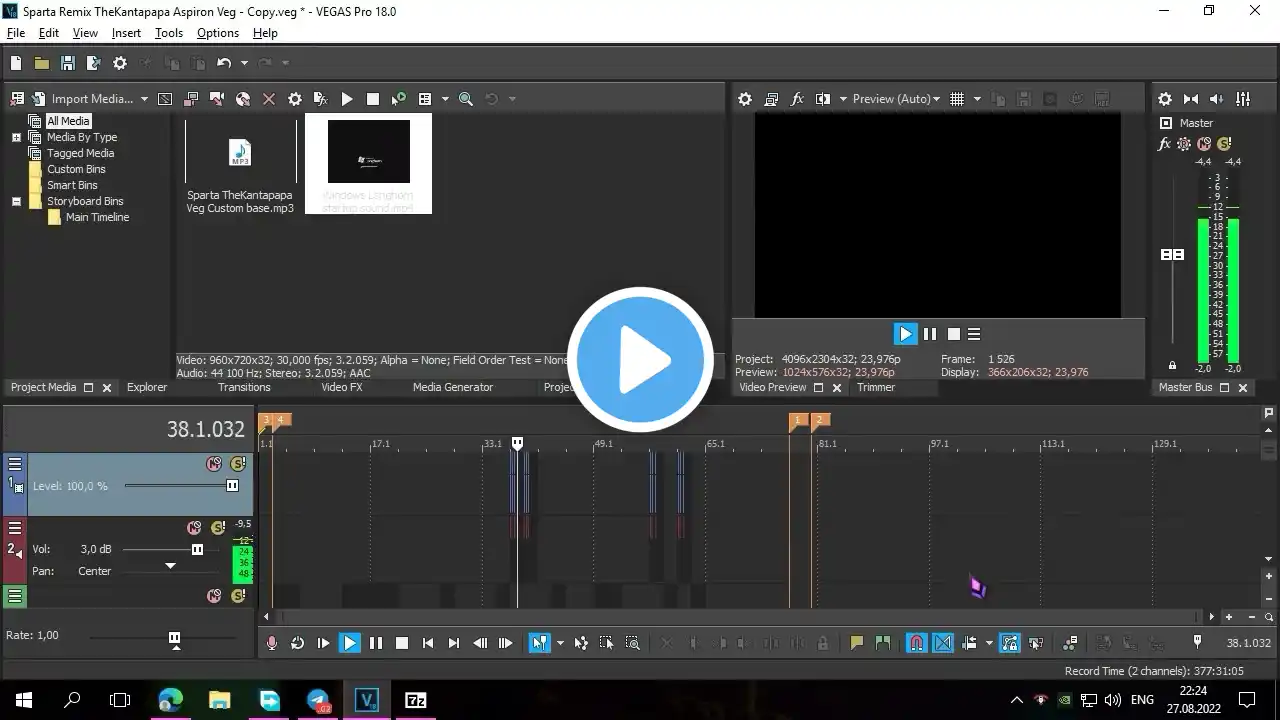
Task: Switch to the Video FX tab
Action: click(341, 387)
